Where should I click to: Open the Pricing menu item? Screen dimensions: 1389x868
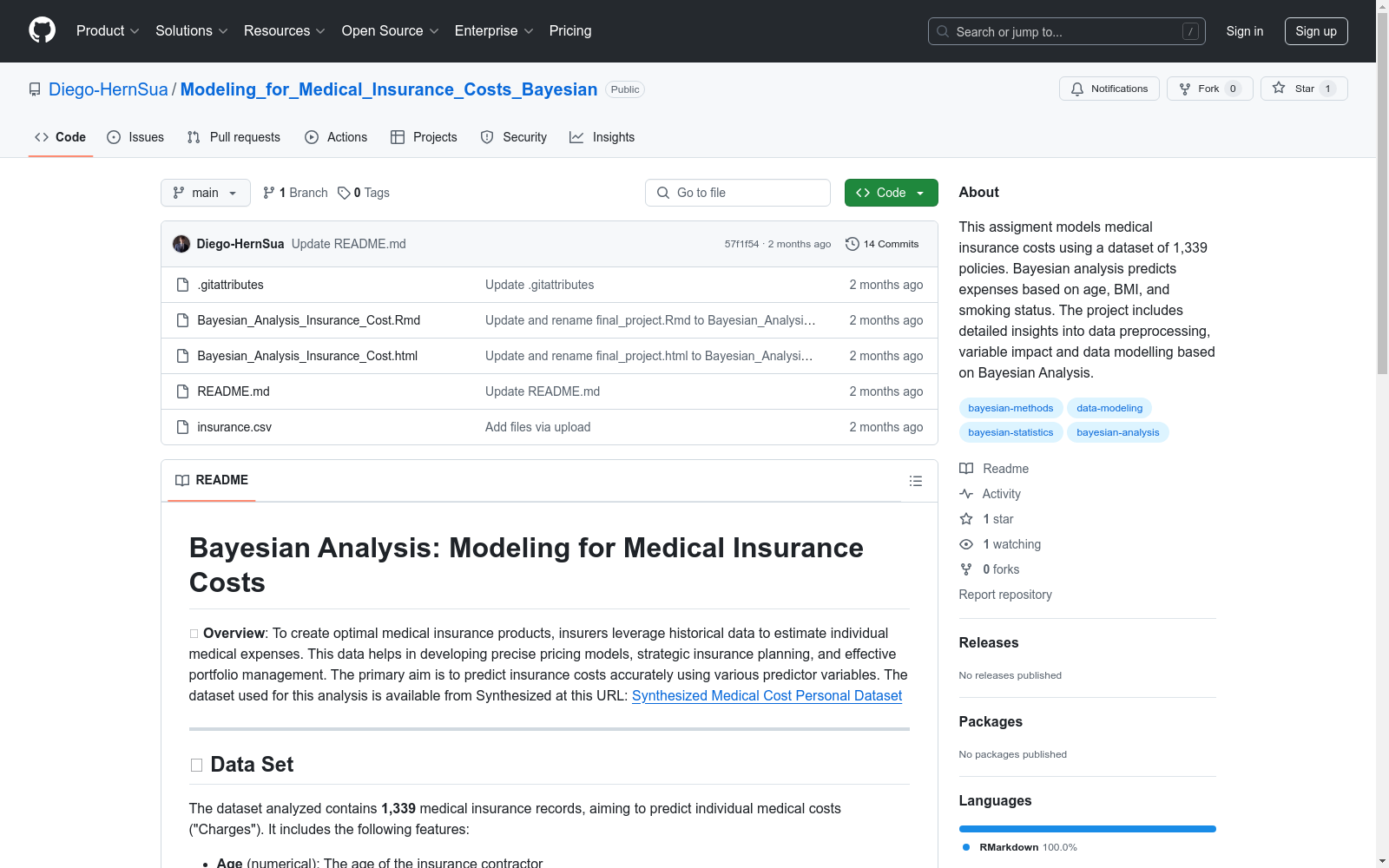tap(569, 30)
